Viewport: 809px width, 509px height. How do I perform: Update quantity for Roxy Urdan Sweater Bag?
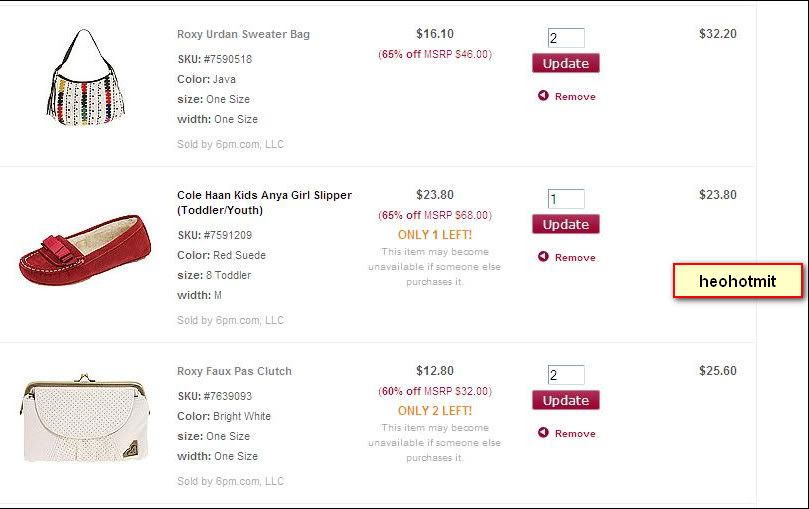coord(565,63)
